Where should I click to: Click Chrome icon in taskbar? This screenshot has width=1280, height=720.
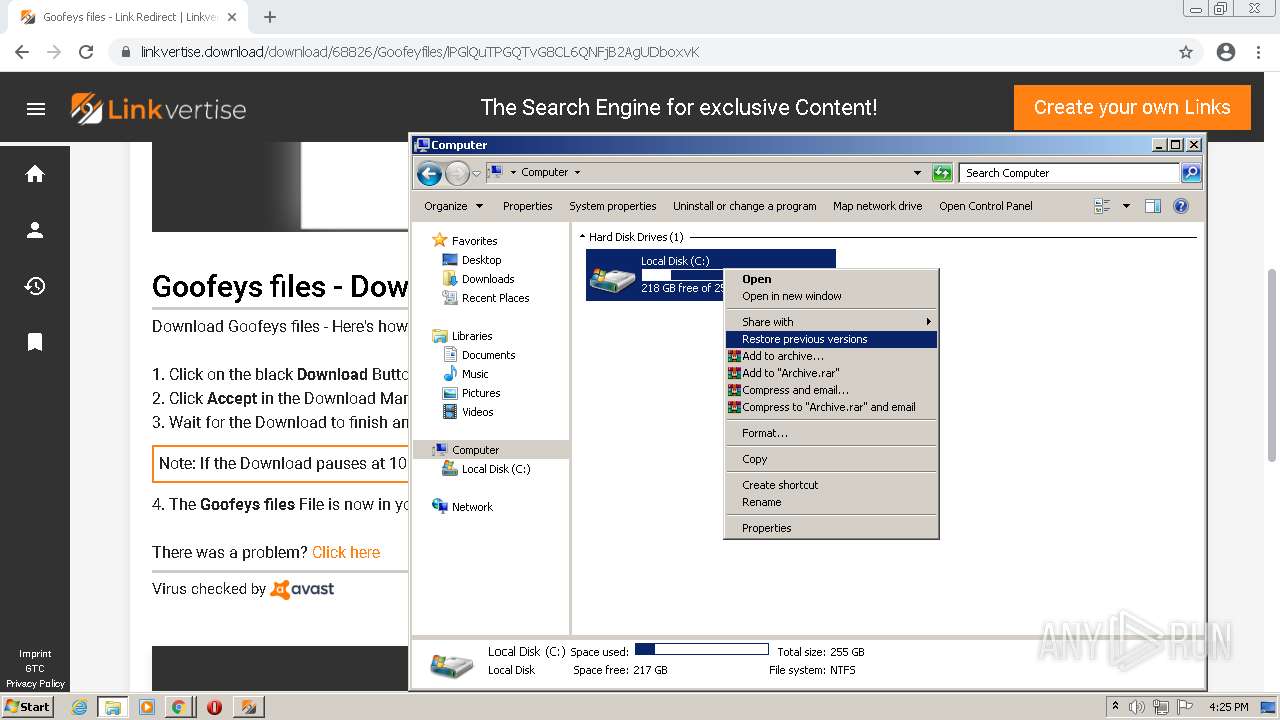pyautogui.click(x=178, y=707)
